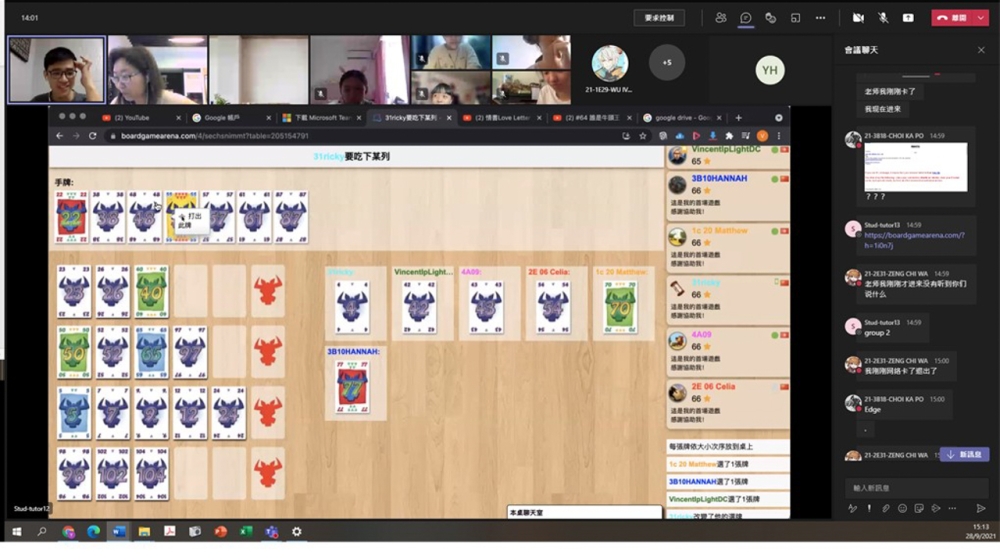
Task: Open more actions ellipsis in Teams toolbar
Action: coord(820,18)
